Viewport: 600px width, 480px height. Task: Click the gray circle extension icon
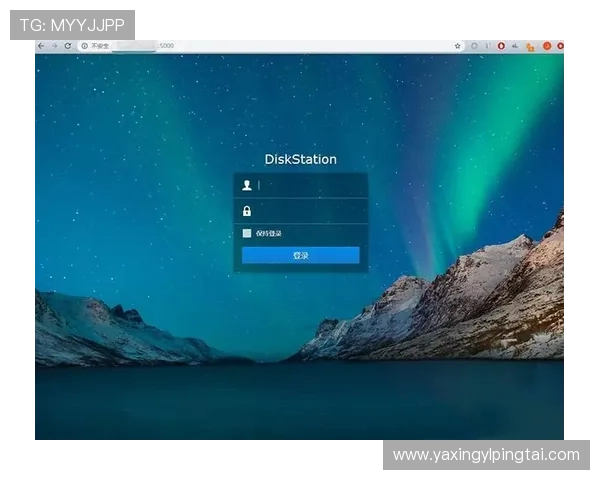pos(473,46)
